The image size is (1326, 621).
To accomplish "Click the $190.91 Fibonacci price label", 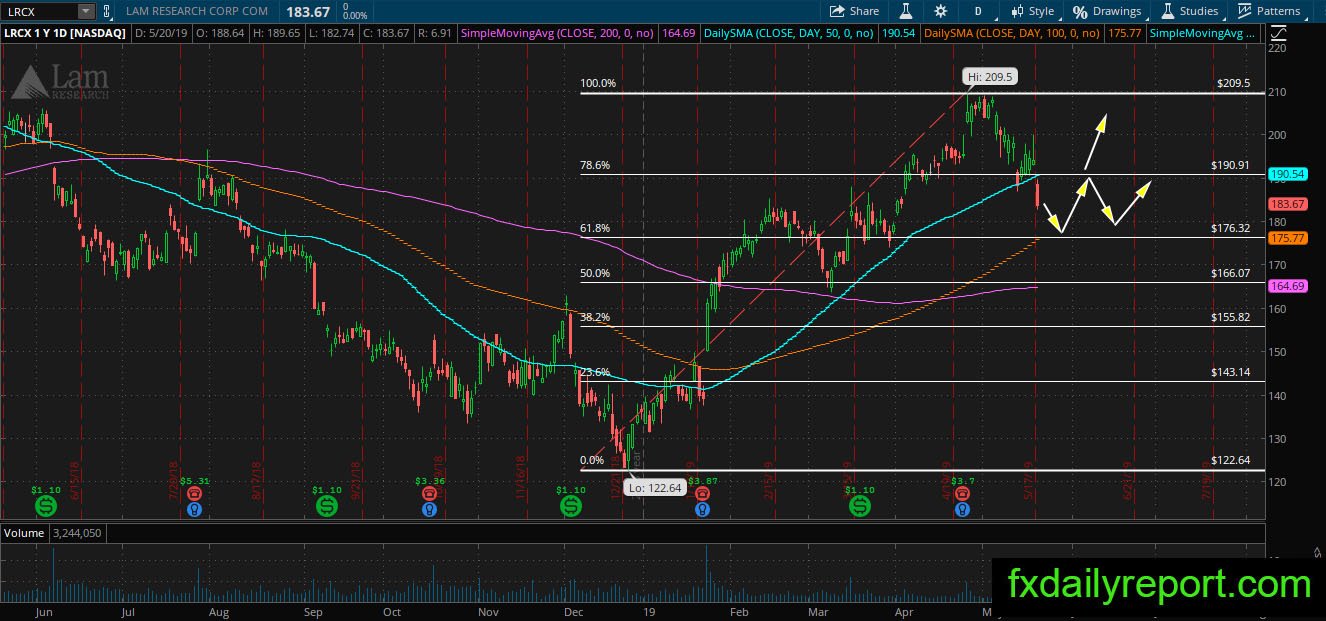I will 1233,166.
